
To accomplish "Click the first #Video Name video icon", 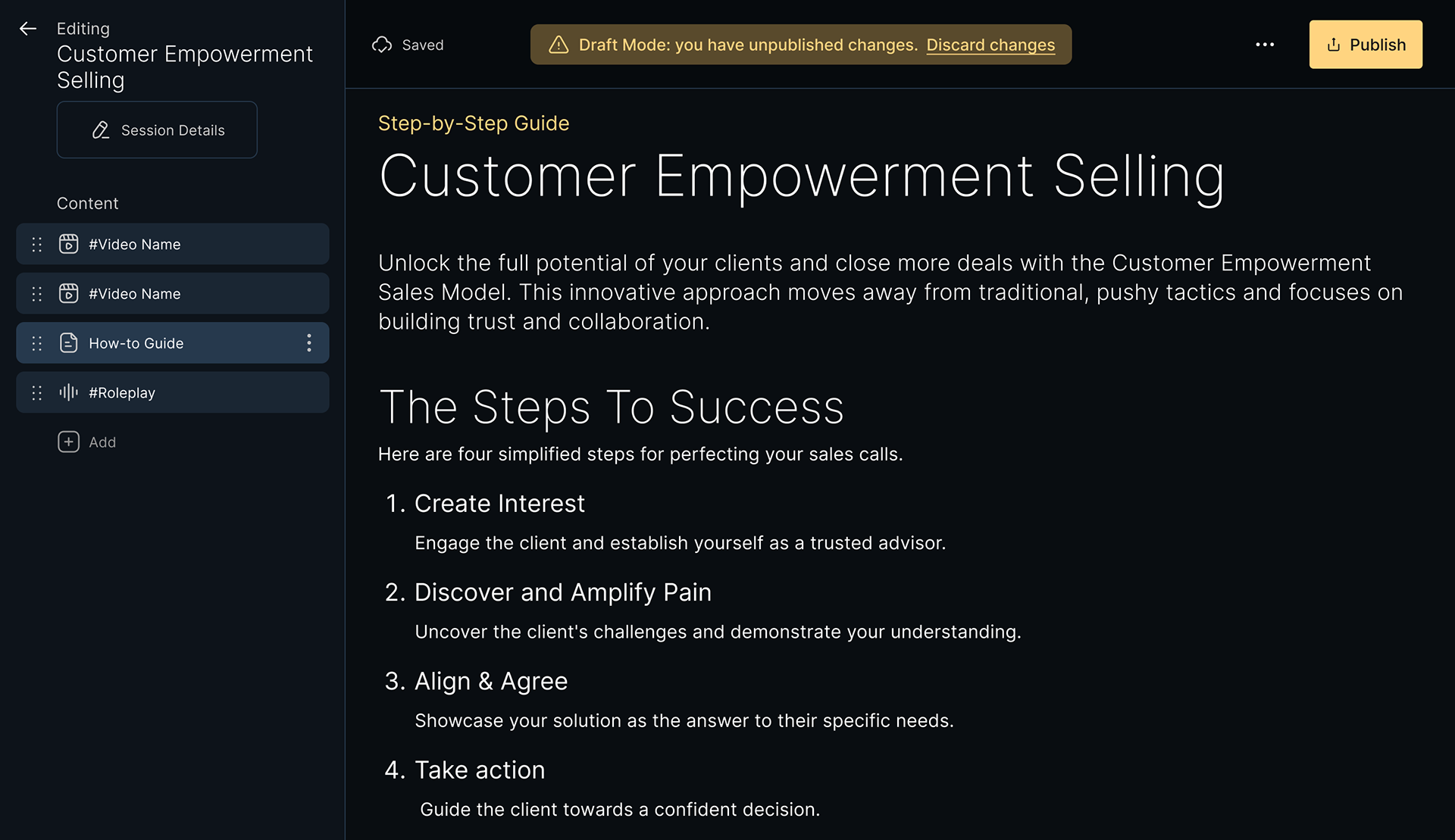I will [68, 244].
